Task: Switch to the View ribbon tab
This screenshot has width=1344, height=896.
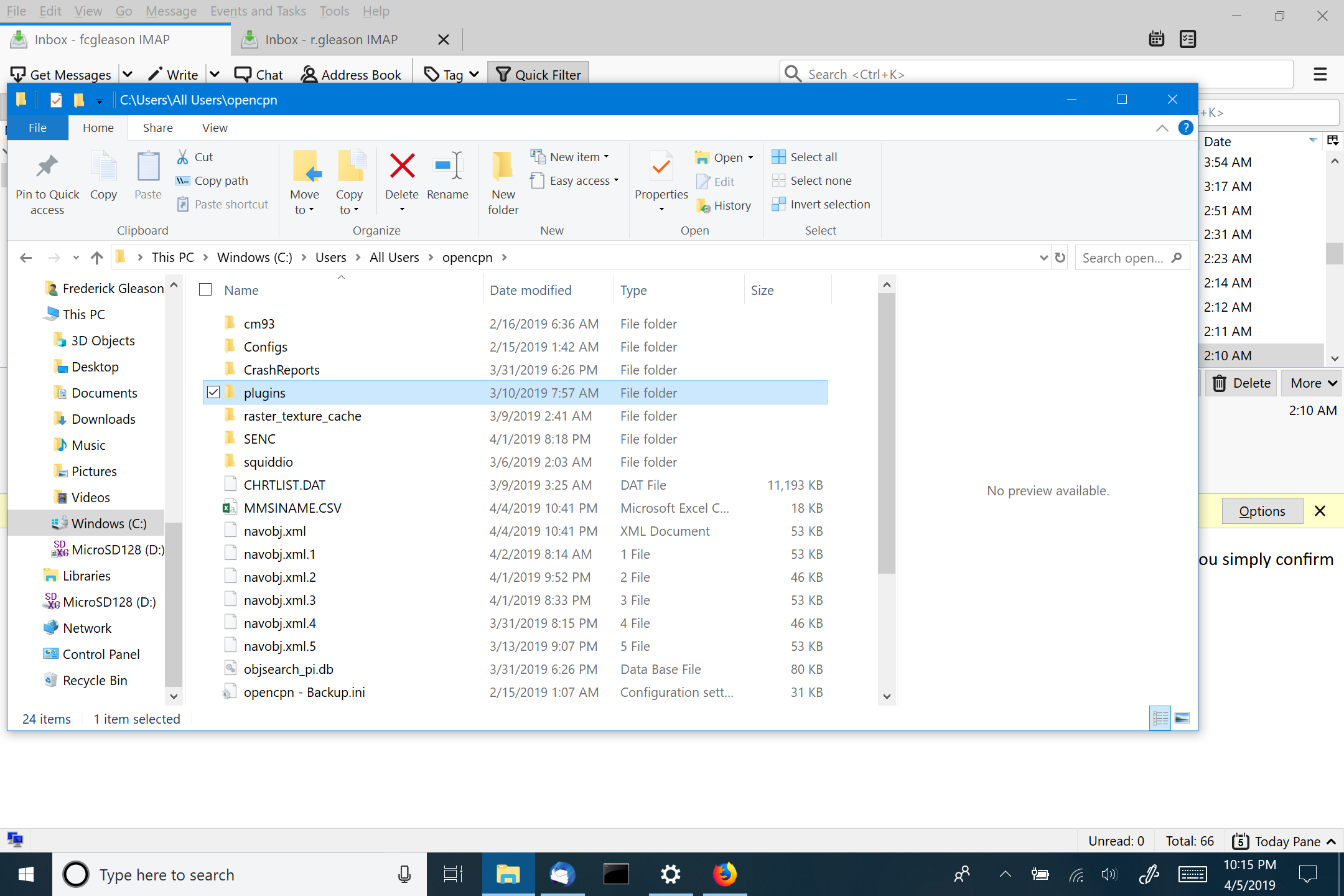Action: pos(214,128)
